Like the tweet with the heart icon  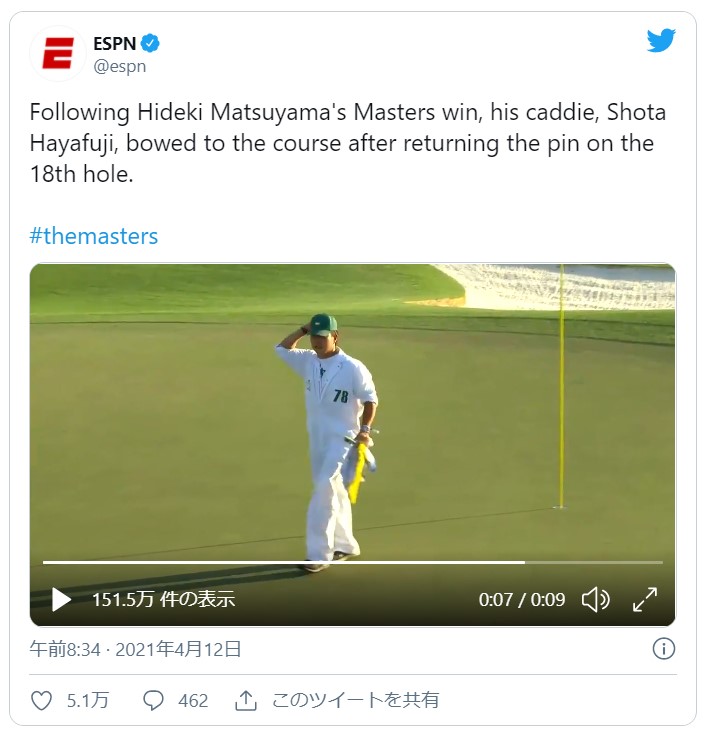41,701
